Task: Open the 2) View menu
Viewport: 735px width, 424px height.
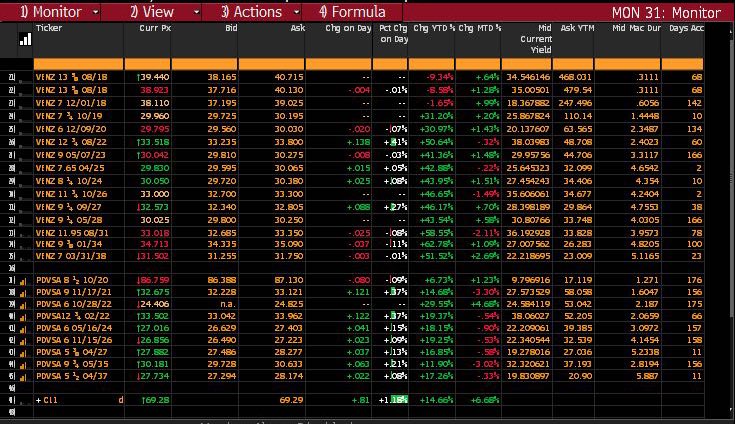Action: (x=152, y=12)
